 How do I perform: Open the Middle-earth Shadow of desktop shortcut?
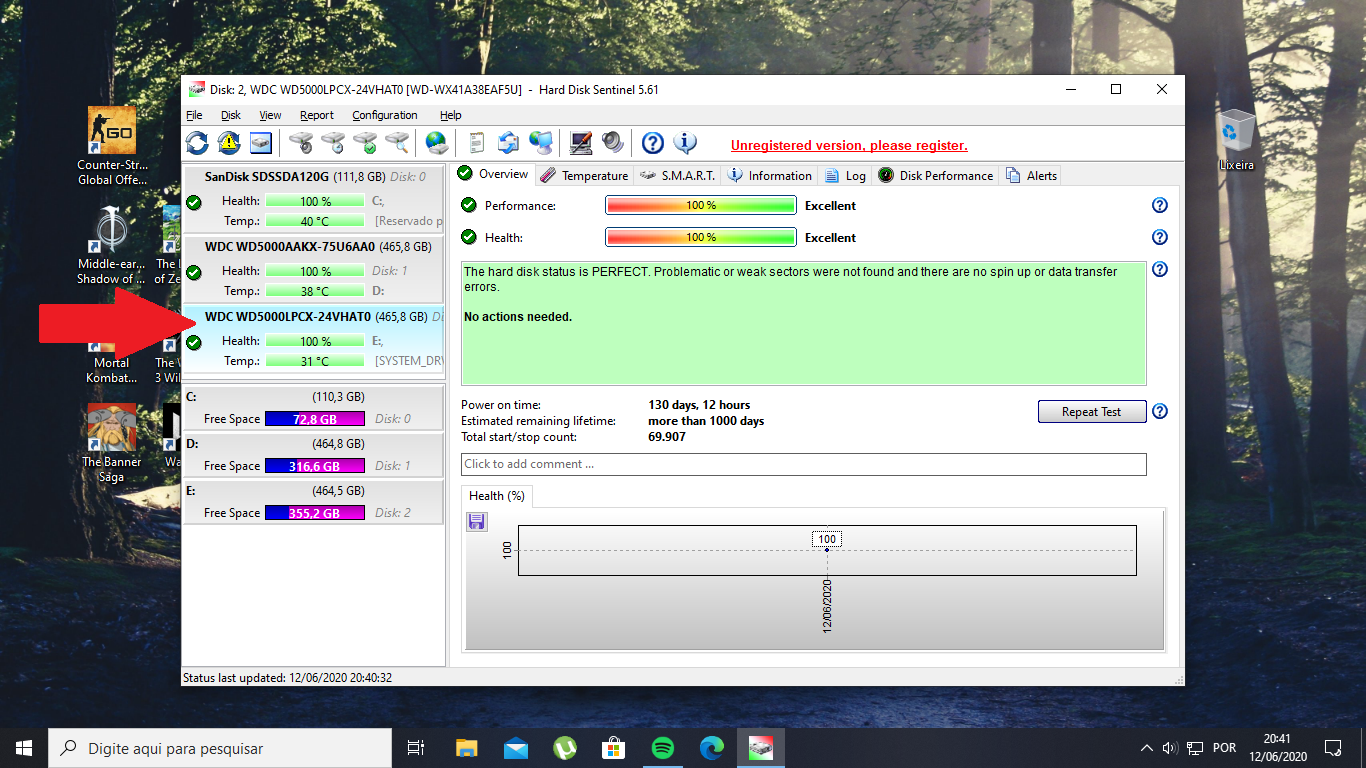[112, 245]
